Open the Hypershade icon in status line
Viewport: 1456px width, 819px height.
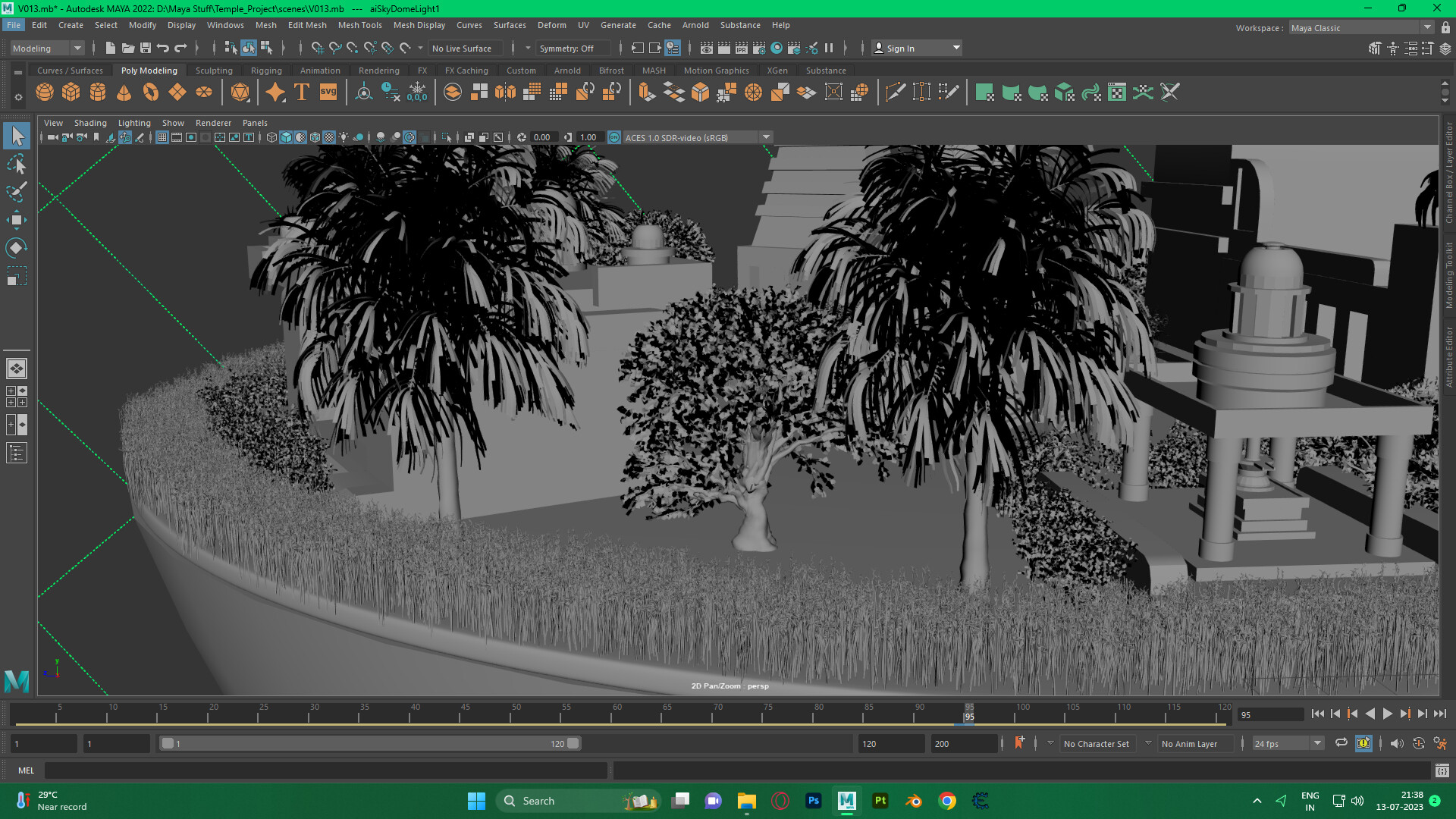click(777, 48)
